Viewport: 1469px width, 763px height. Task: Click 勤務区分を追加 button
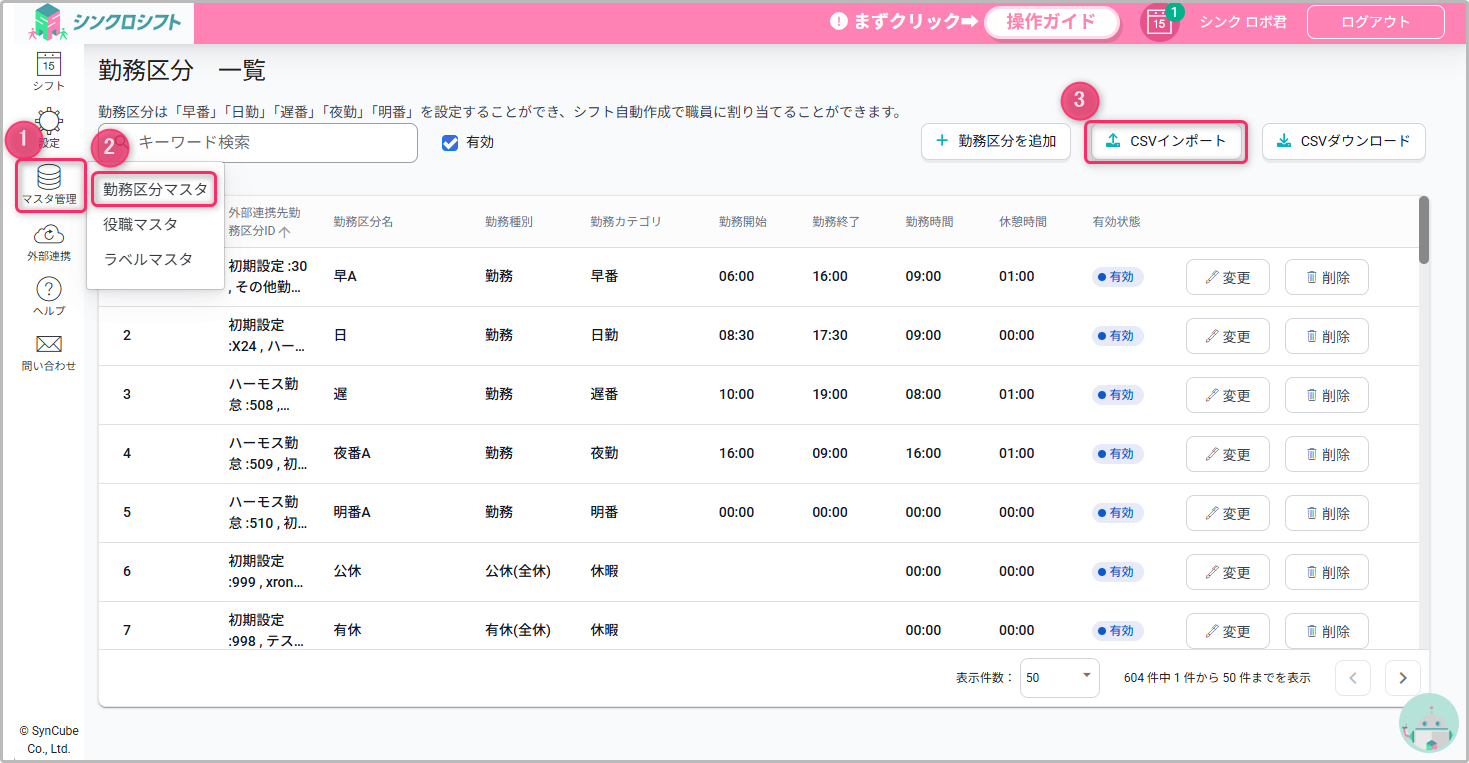point(995,142)
